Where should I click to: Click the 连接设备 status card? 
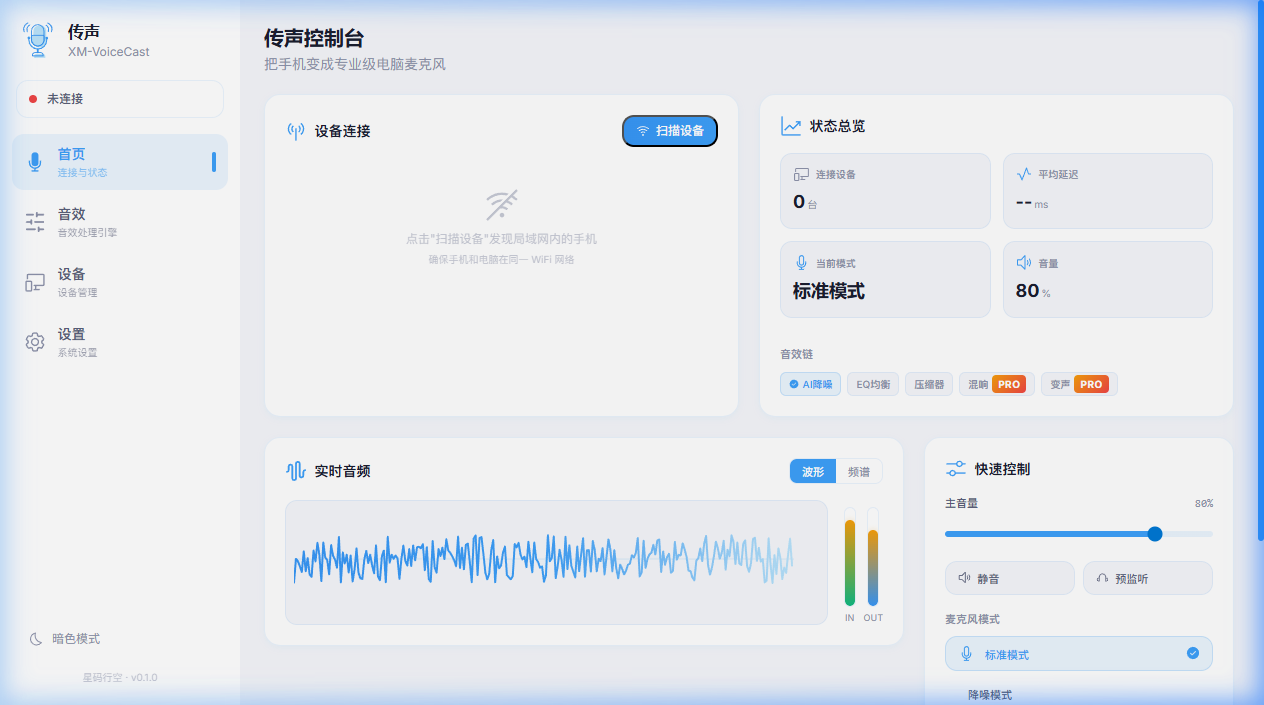885,191
